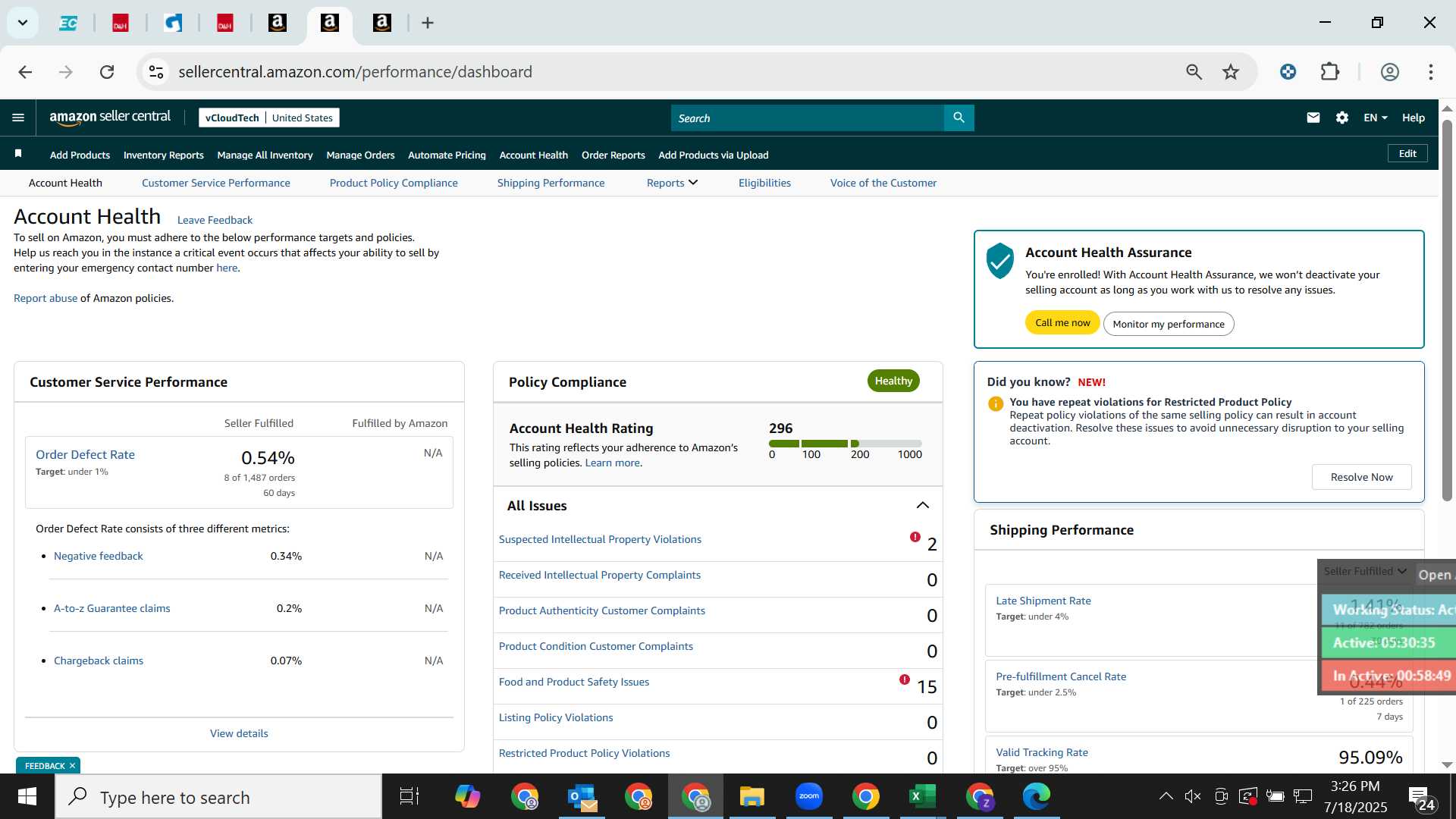
Task: Open the Report abuse link
Action: (45, 298)
